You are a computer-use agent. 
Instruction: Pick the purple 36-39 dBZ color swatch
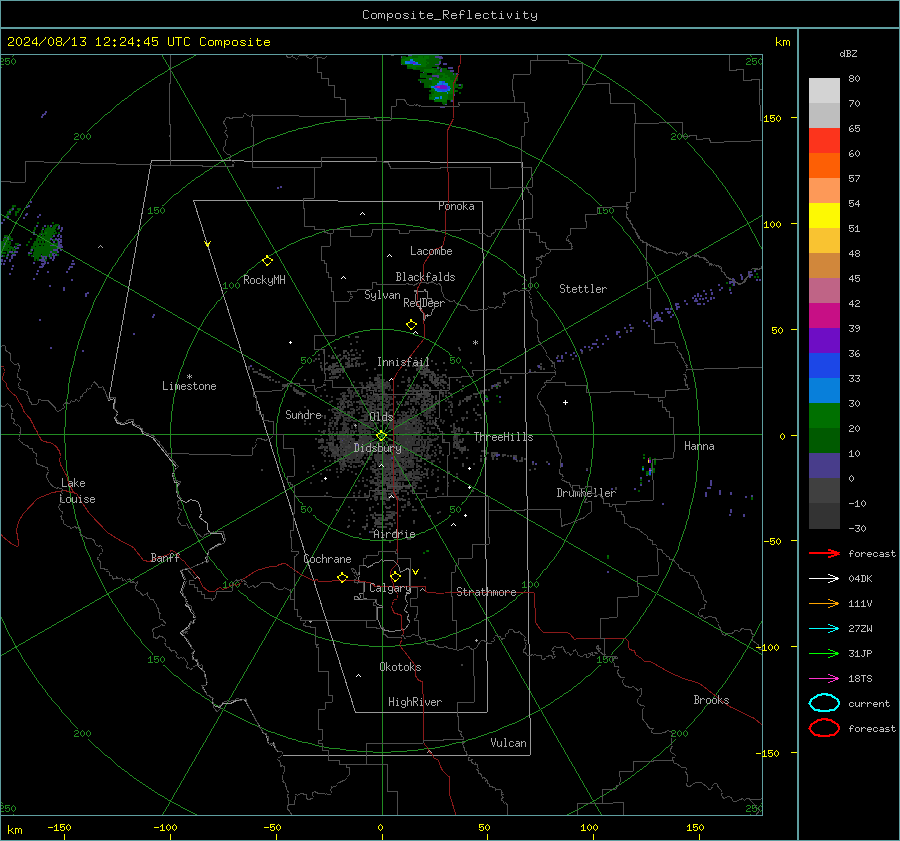pos(824,340)
